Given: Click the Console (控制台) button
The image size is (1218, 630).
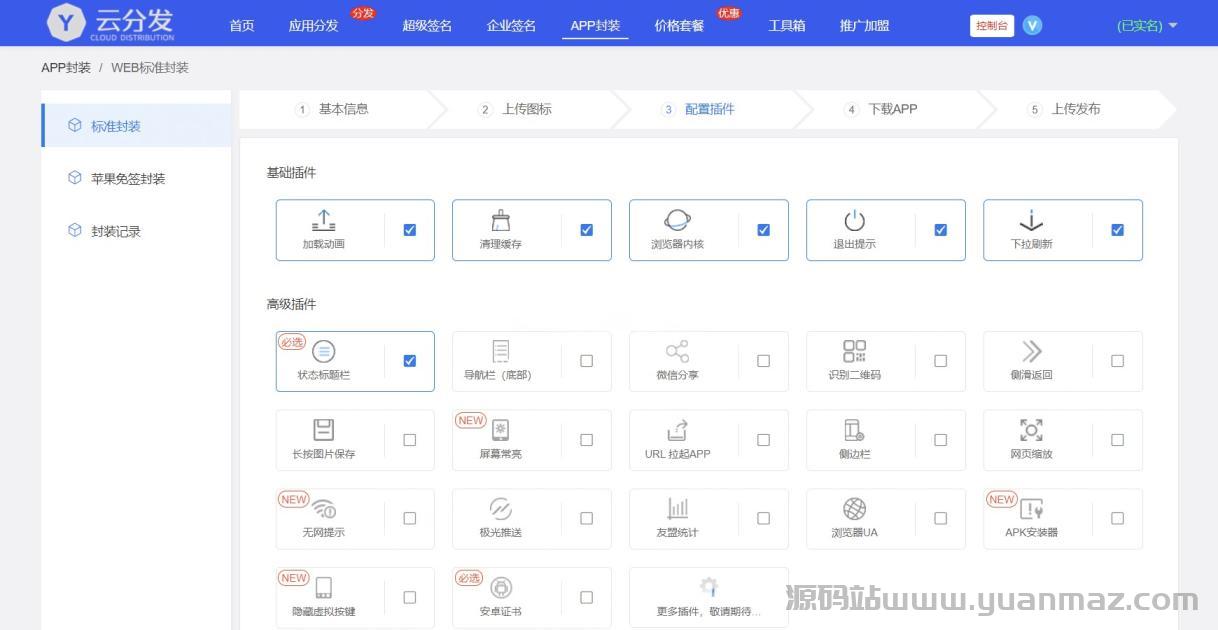Looking at the screenshot, I should [x=991, y=26].
